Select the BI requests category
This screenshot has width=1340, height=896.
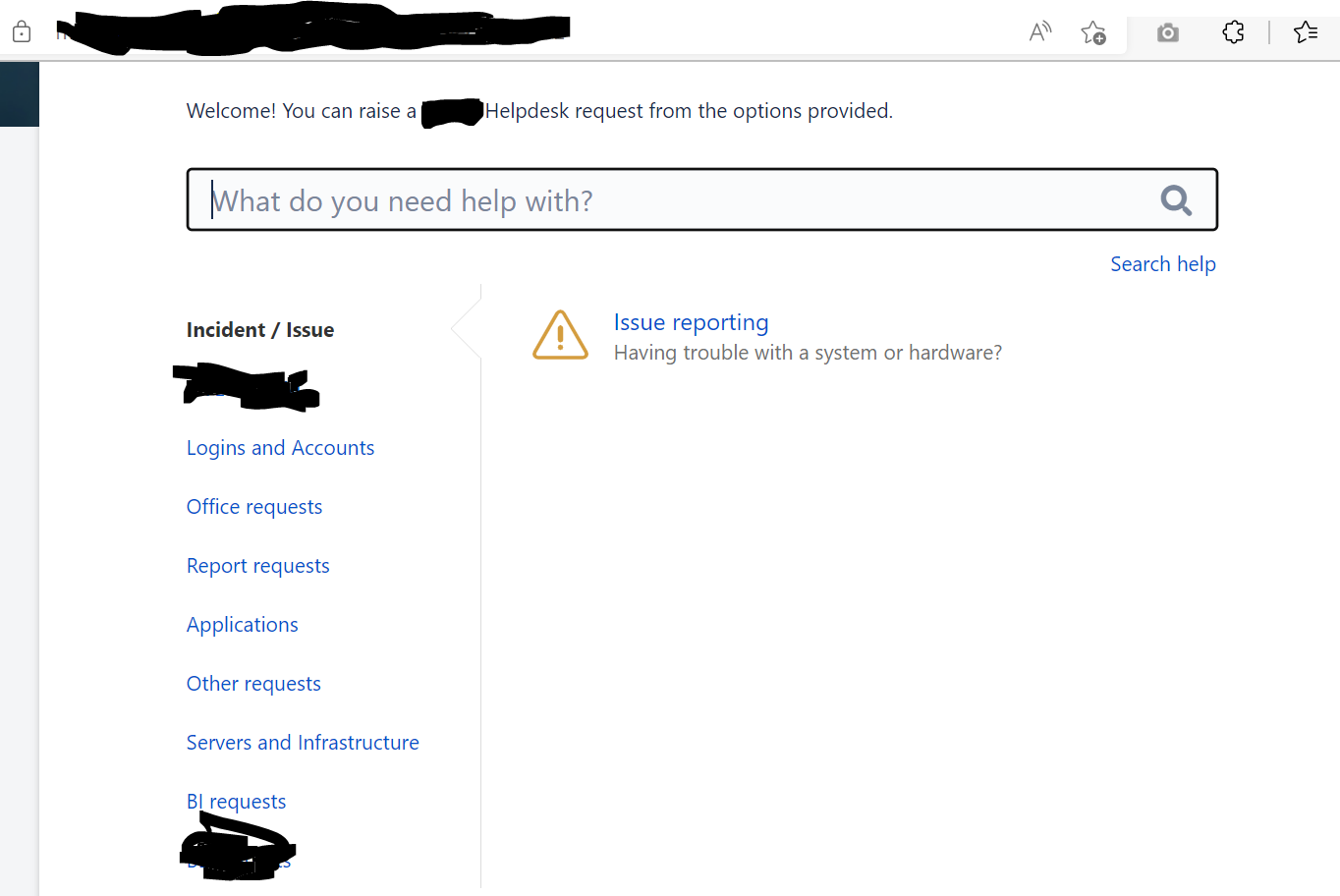[236, 802]
